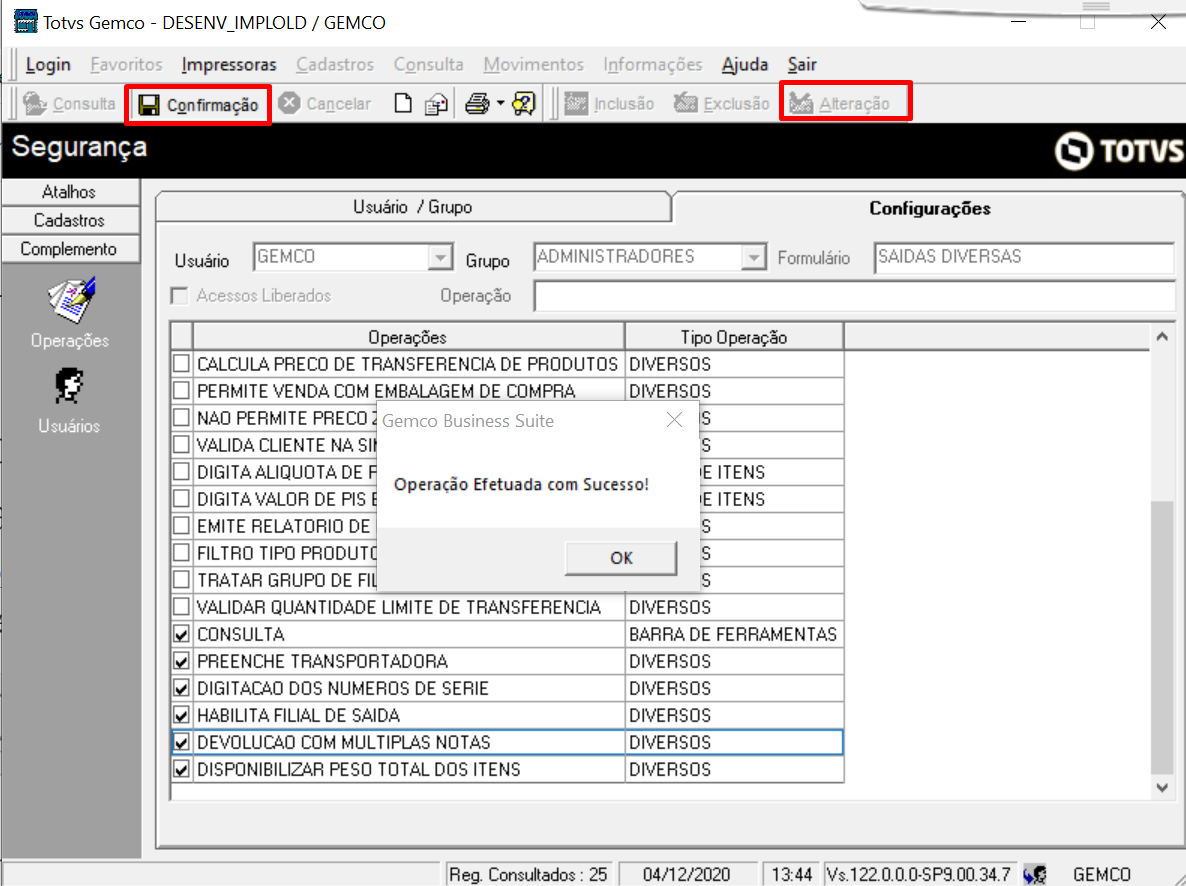This screenshot has width=1186, height=886.
Task: Open the Impressoras menu
Action: (228, 64)
